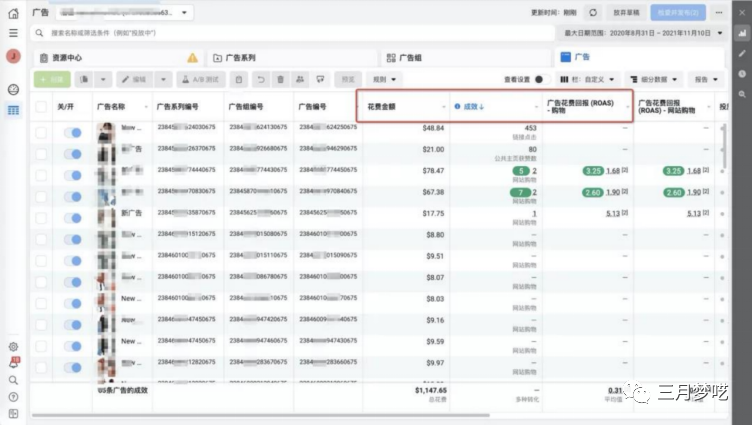Expand the 细分数据 breakdown dropdown
Image resolution: width=753 pixels, height=425 pixels.
652,79
